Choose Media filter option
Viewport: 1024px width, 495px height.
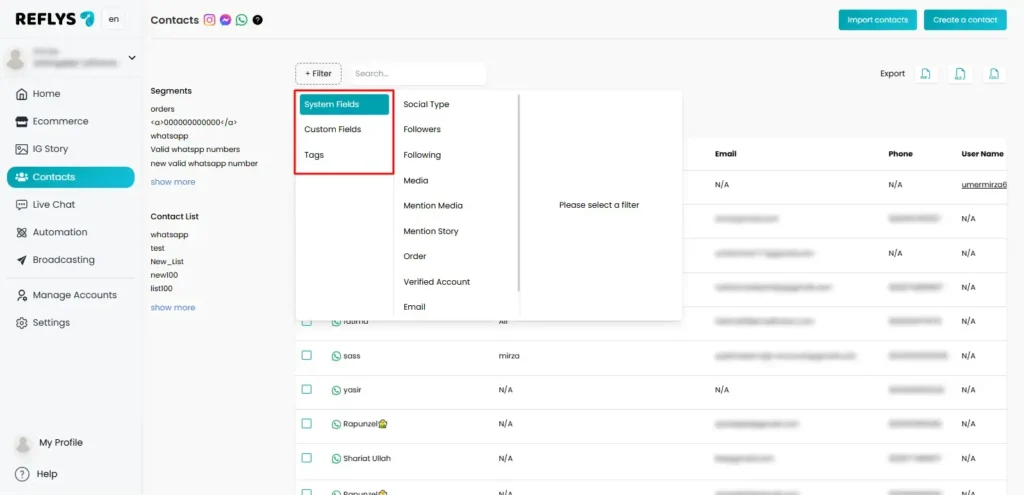coord(416,180)
